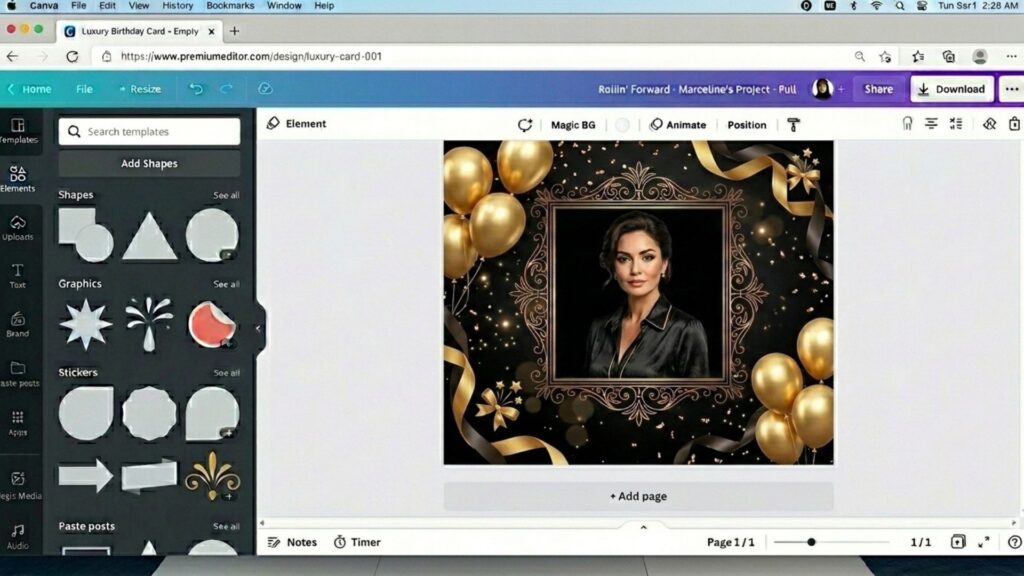Image resolution: width=1024 pixels, height=576 pixels.
Task: Open the Audio sidebar panel
Action: (18, 536)
